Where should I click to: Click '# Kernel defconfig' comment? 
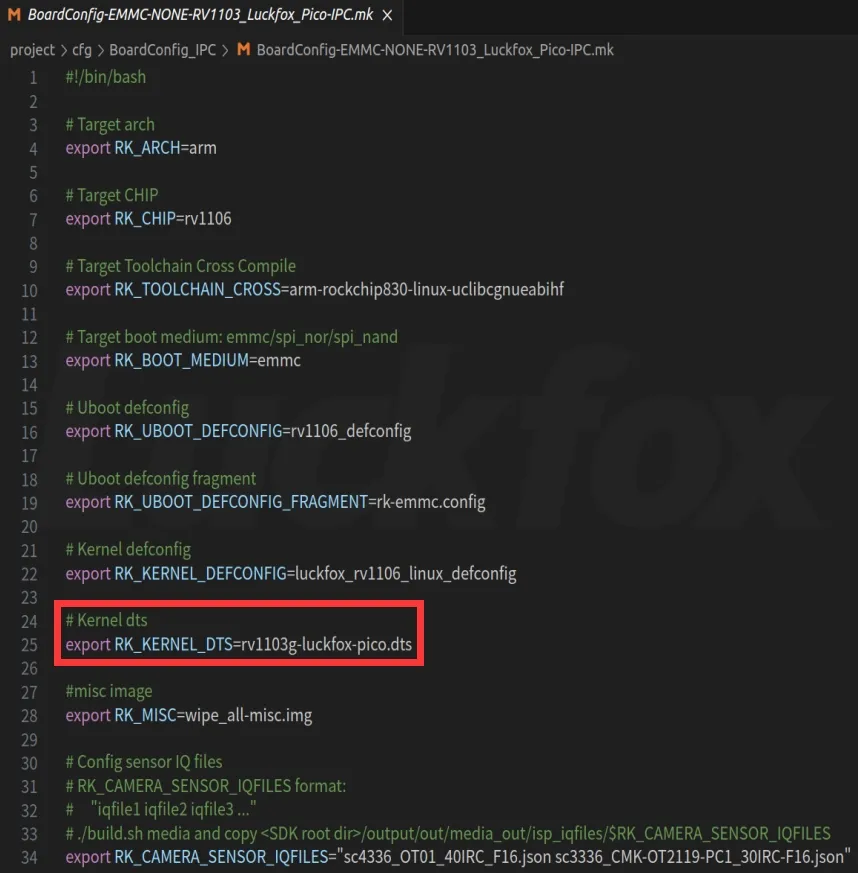pyautogui.click(x=128, y=550)
